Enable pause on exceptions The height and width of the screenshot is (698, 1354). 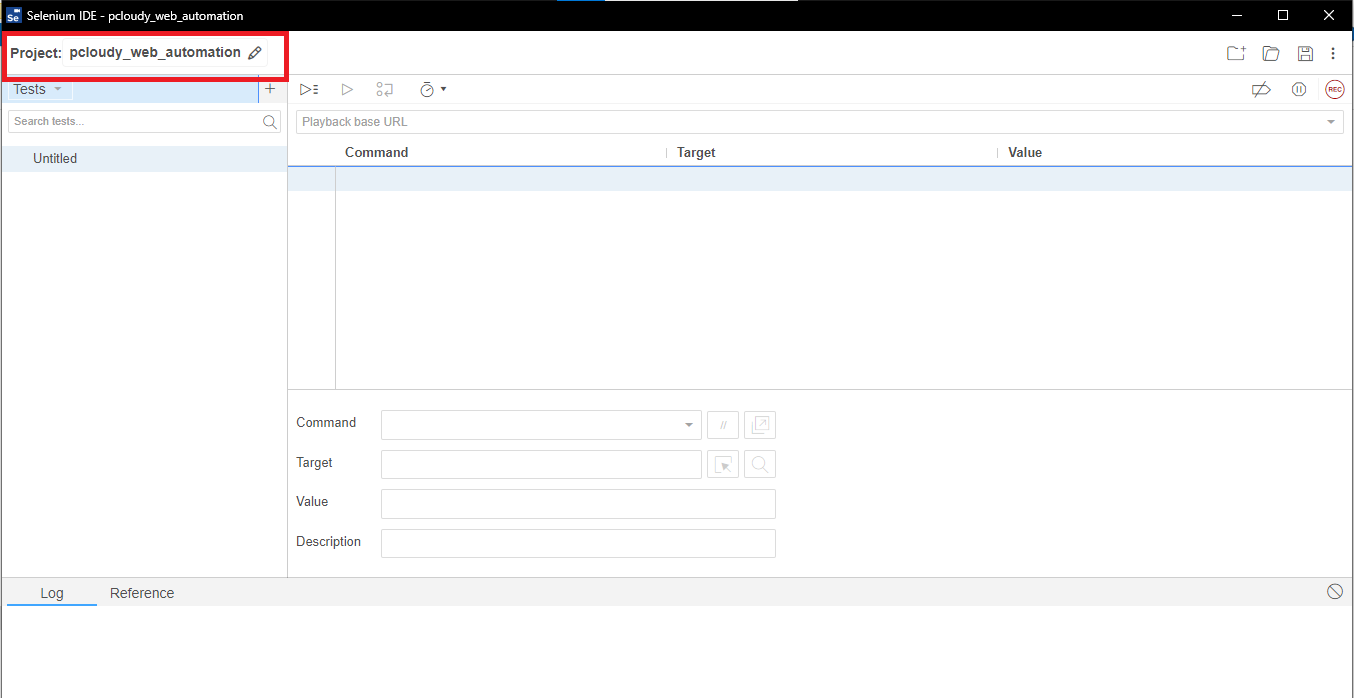pos(1298,89)
